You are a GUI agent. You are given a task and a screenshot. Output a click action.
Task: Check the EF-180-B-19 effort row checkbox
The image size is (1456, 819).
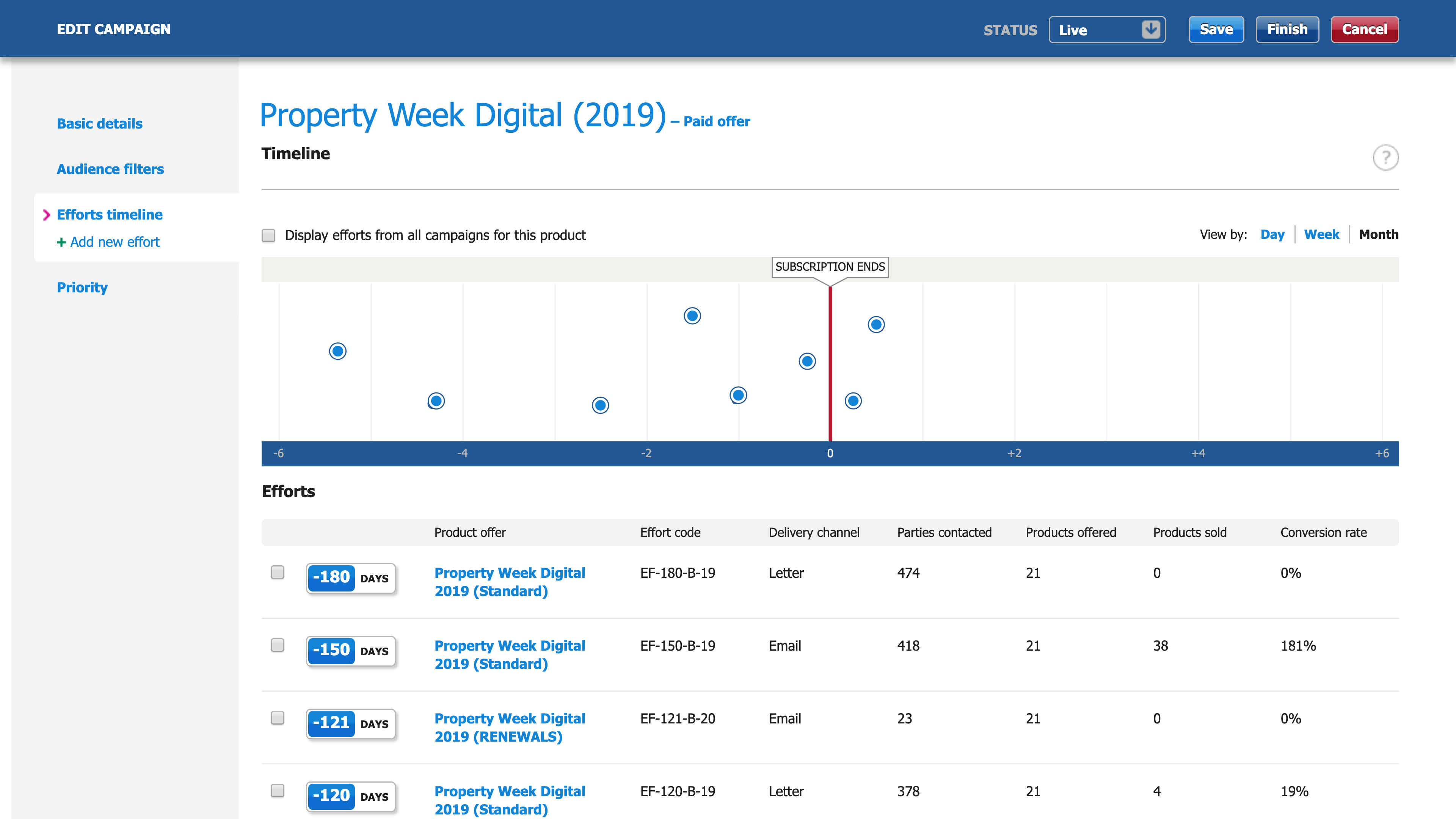pos(278,572)
